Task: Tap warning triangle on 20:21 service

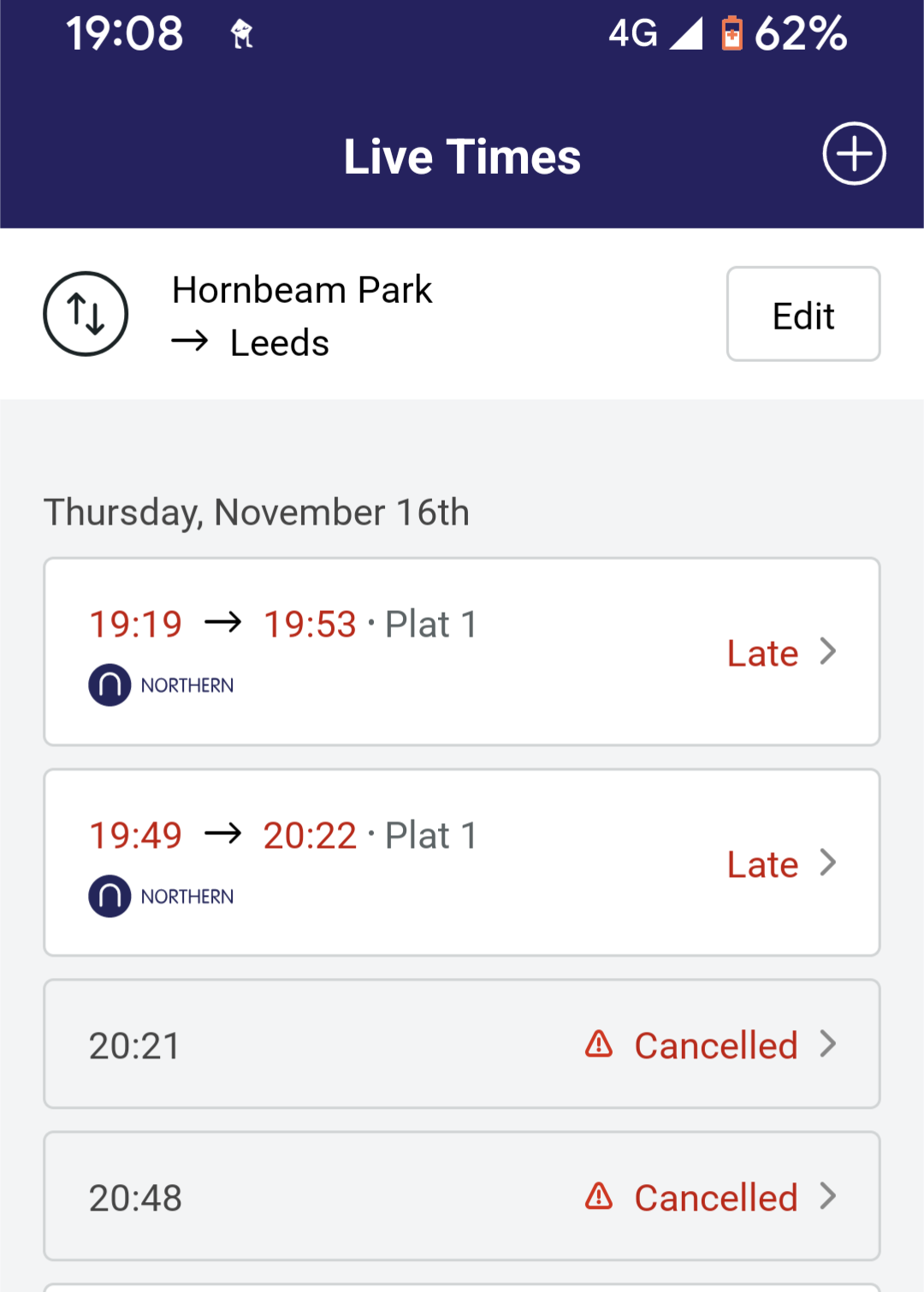Action: click(599, 1044)
